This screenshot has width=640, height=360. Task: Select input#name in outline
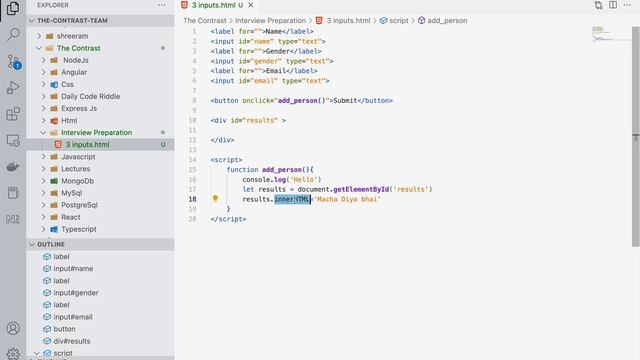100,269
